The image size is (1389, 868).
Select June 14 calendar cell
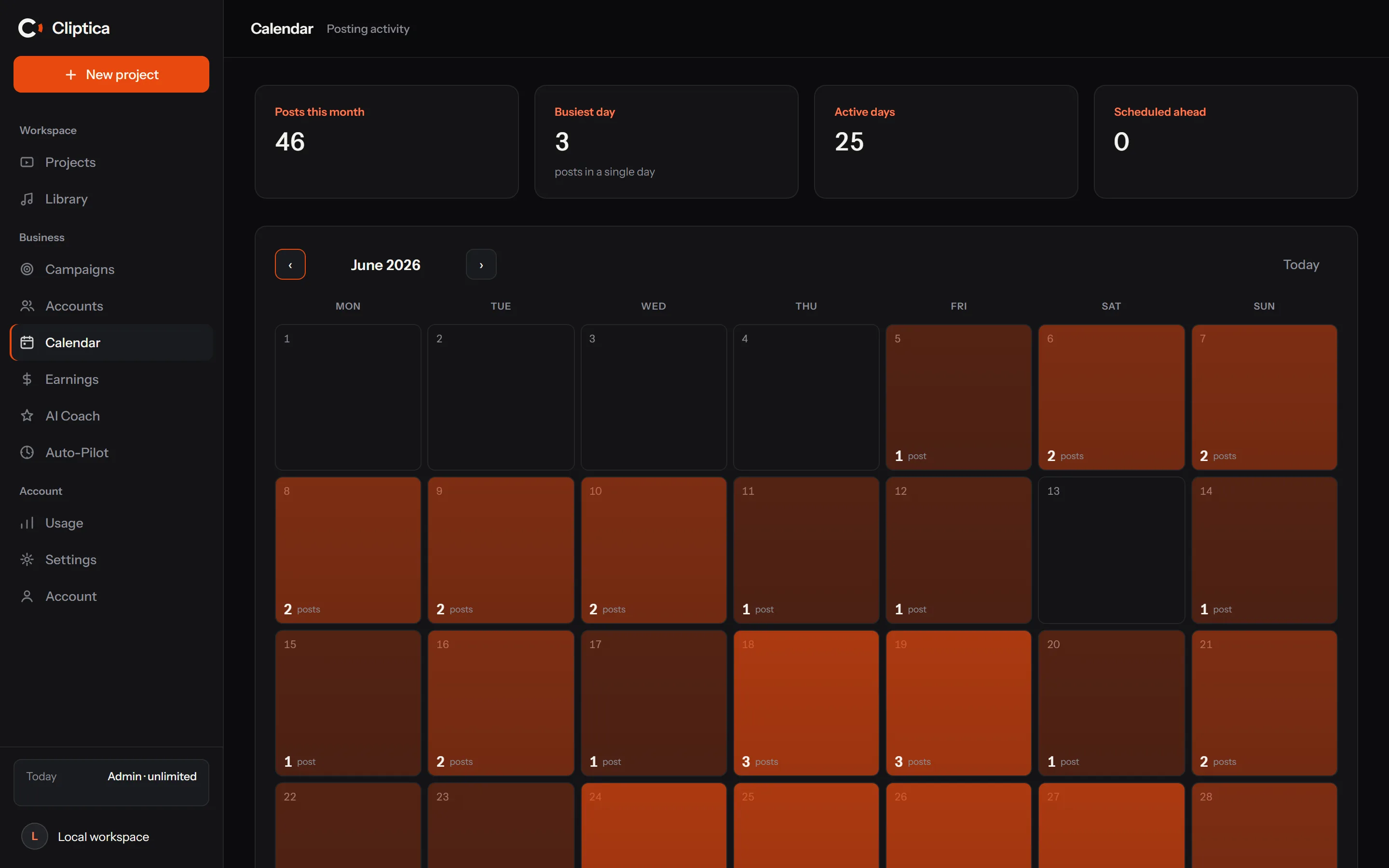point(1265,550)
